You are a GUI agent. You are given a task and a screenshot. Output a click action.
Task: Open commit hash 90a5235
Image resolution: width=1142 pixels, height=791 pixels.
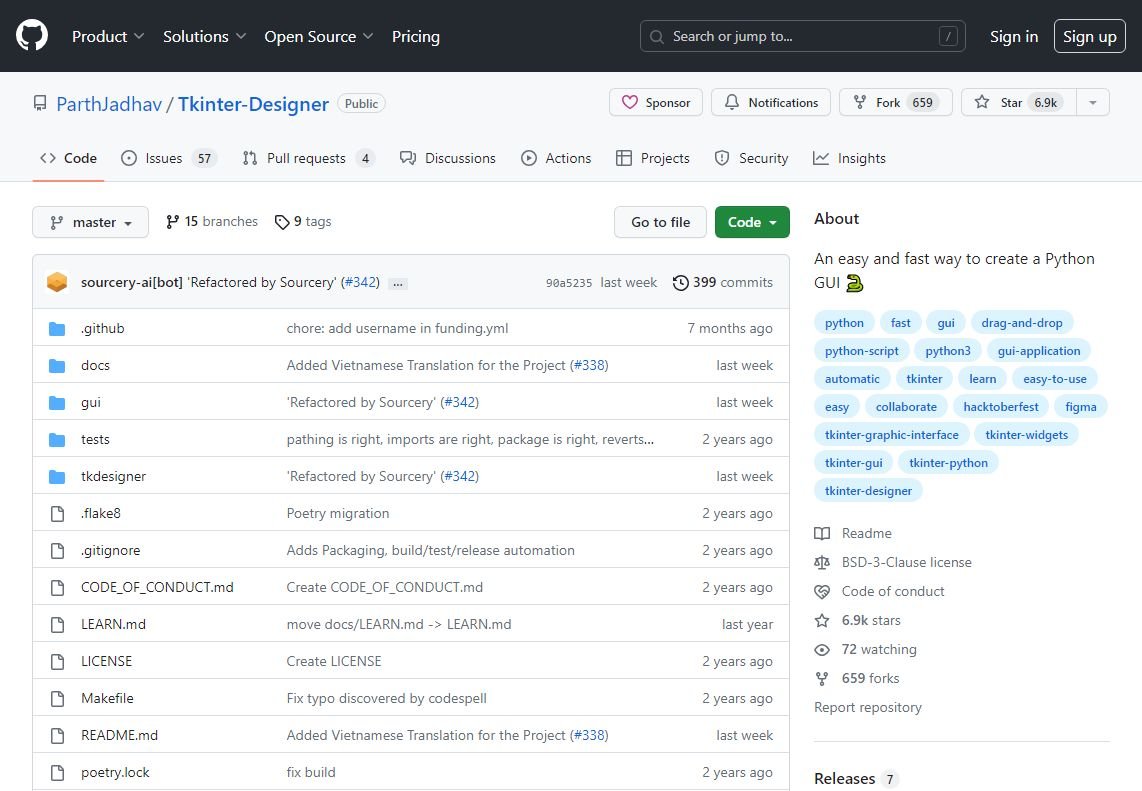pyautogui.click(x=569, y=283)
